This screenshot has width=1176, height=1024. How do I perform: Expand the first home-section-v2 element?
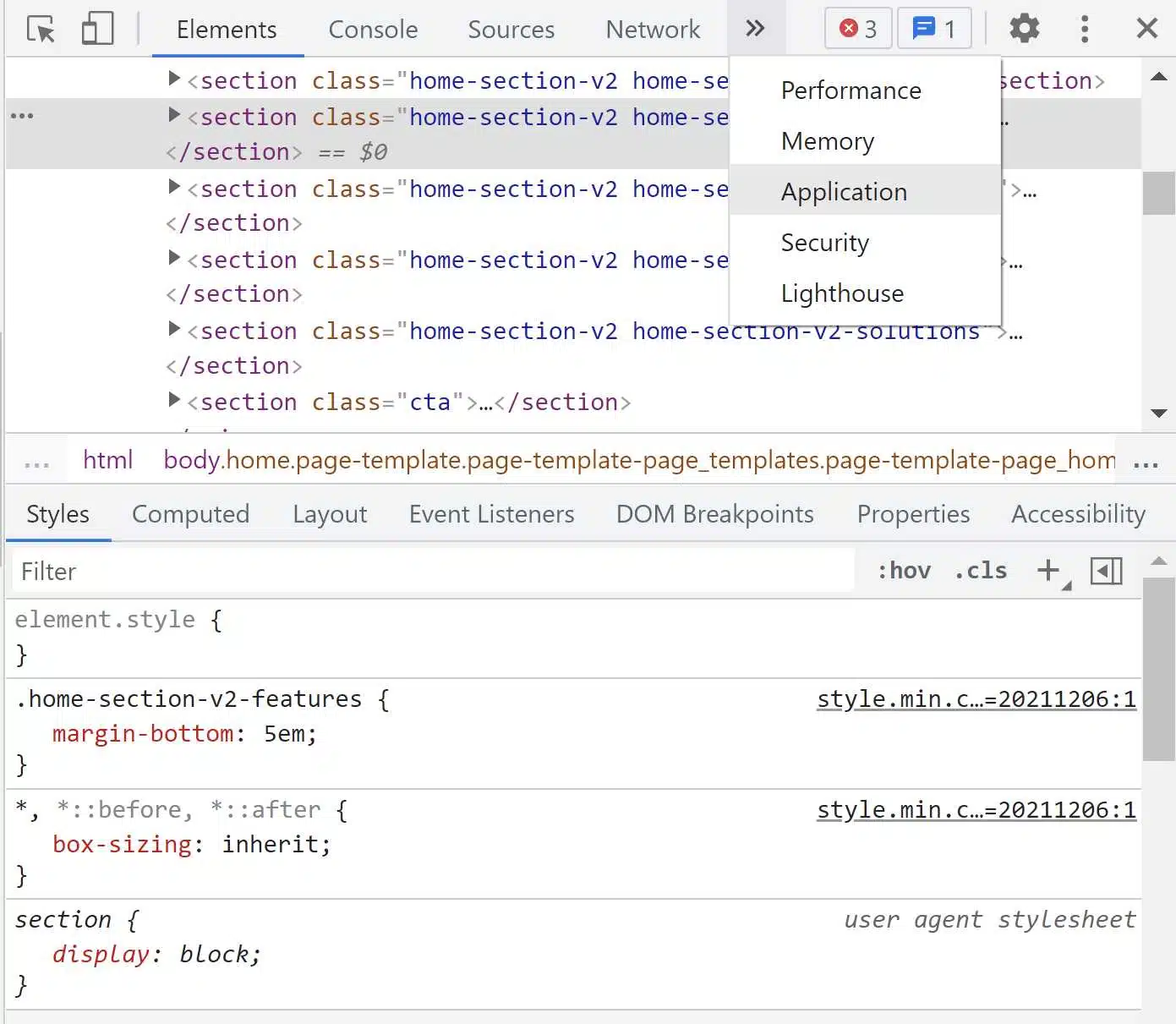pos(174,79)
